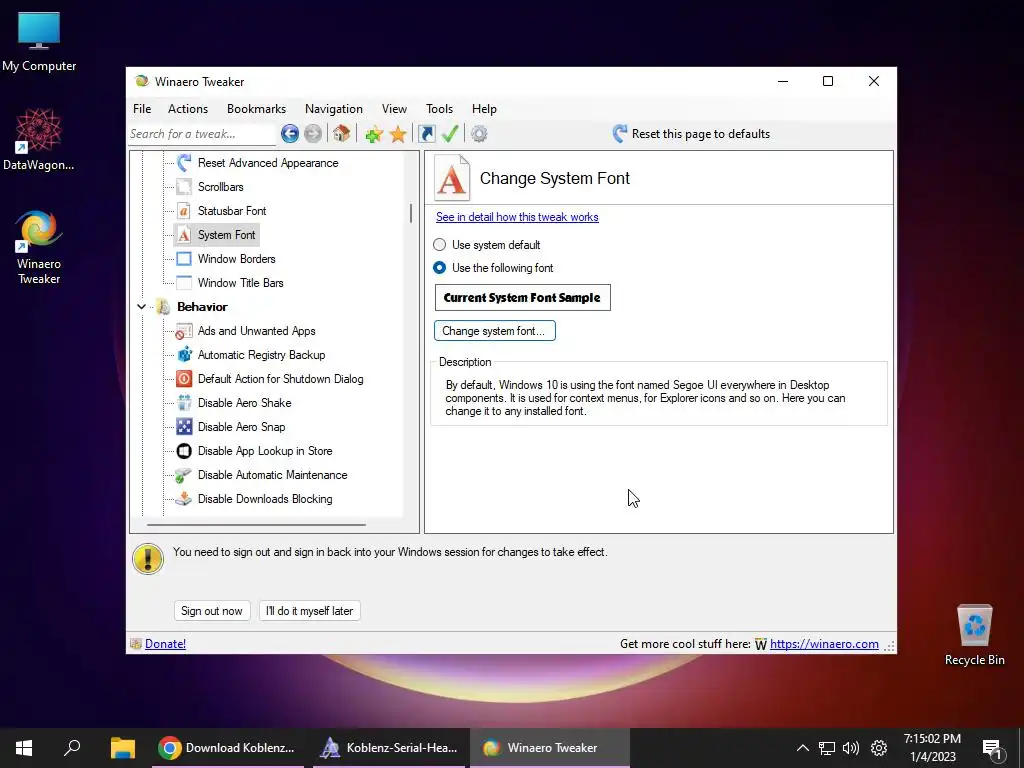Select the Use system default radio button

pos(440,245)
